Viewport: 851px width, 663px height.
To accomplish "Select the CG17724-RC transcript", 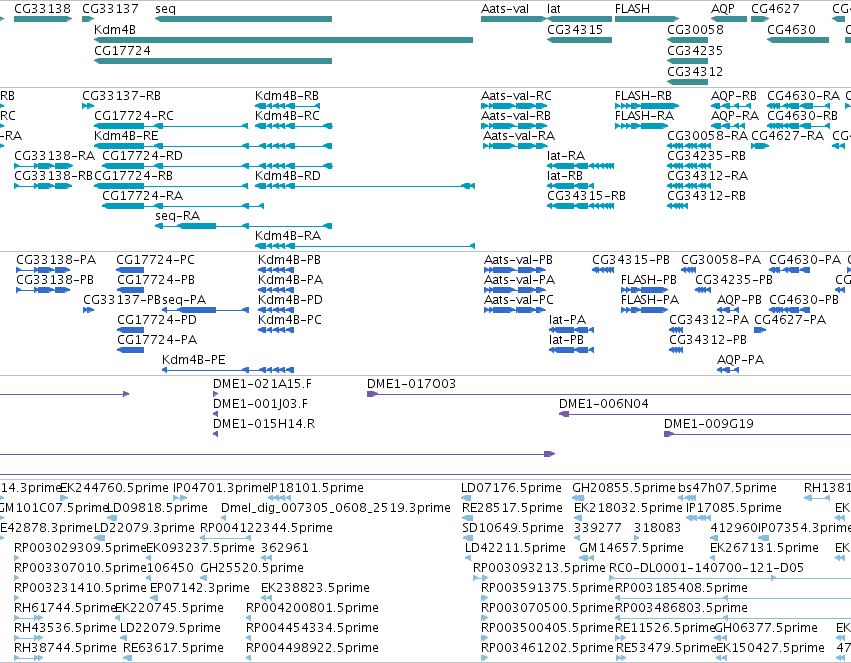I will point(171,126).
